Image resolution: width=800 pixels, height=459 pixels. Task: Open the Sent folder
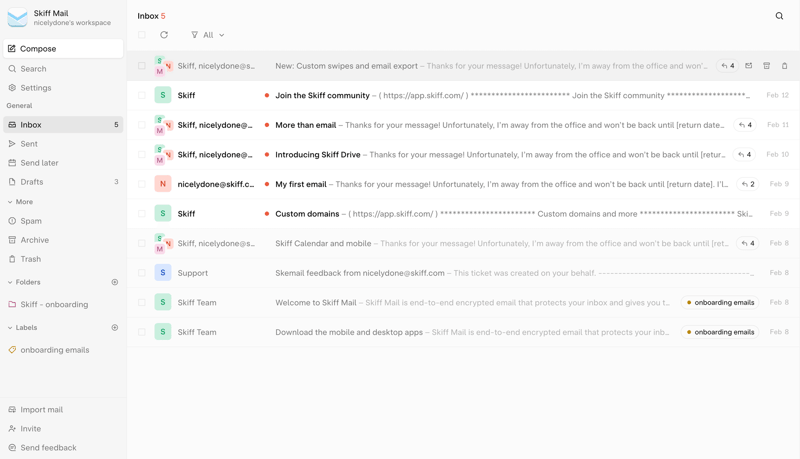(63, 144)
